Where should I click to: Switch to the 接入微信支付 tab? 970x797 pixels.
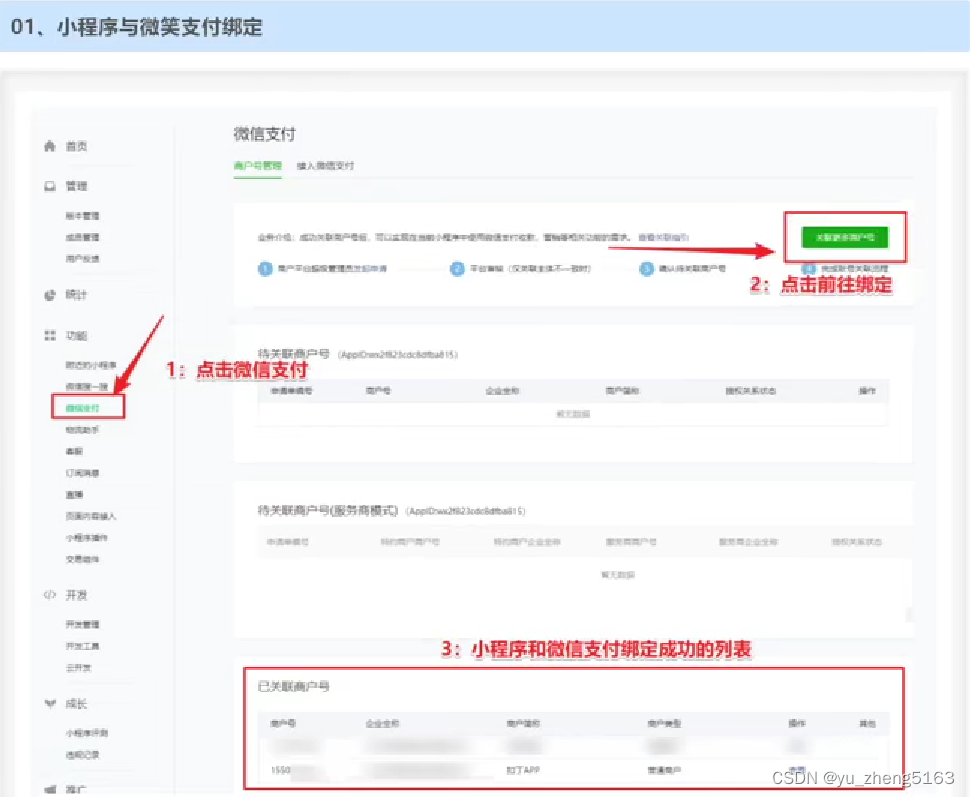click(x=325, y=165)
